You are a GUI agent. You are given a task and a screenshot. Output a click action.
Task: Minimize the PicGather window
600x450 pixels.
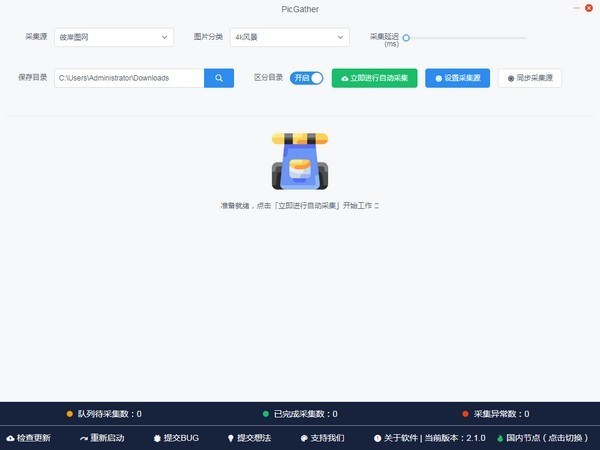[577, 8]
